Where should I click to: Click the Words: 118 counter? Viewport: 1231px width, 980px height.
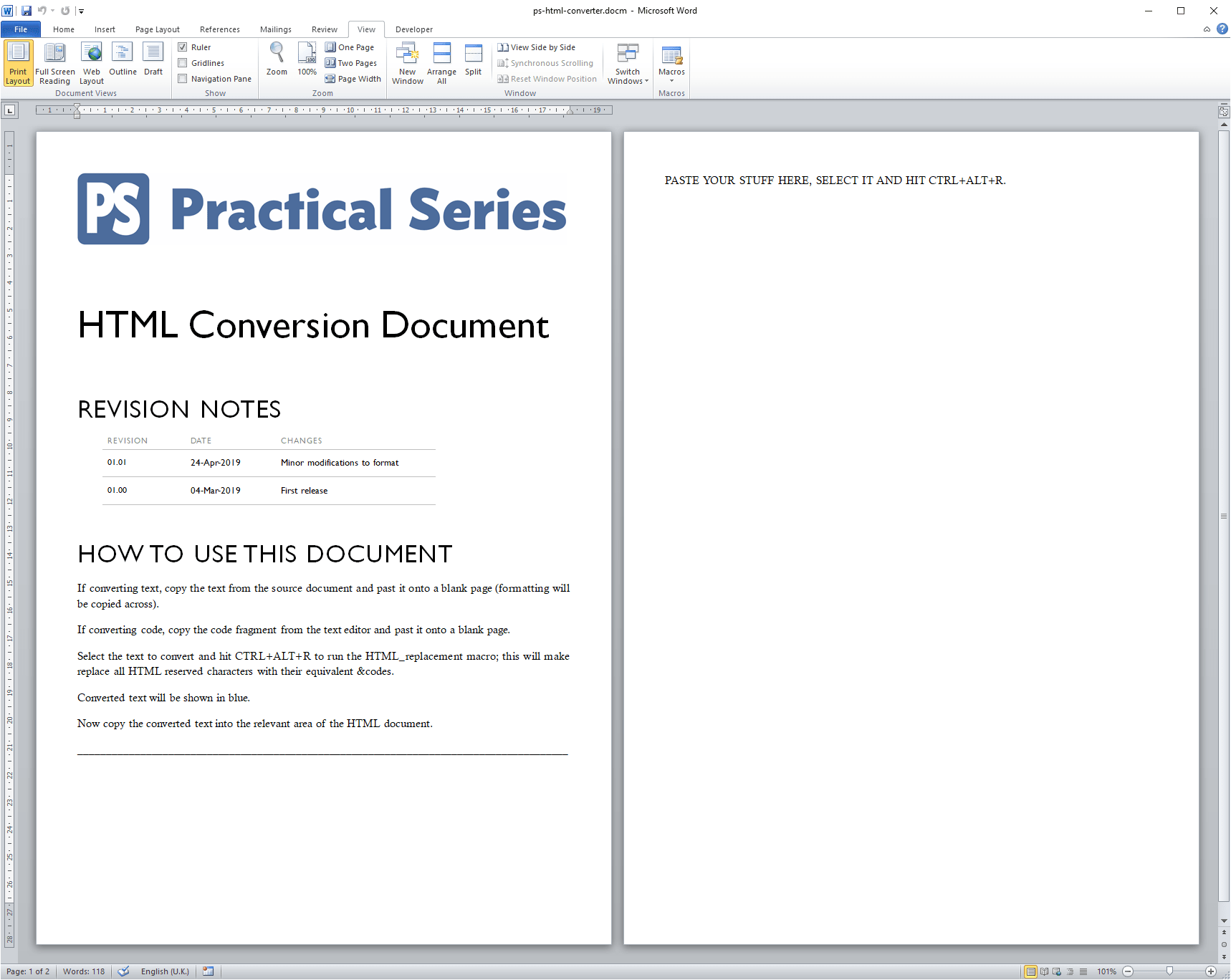pyautogui.click(x=84, y=971)
